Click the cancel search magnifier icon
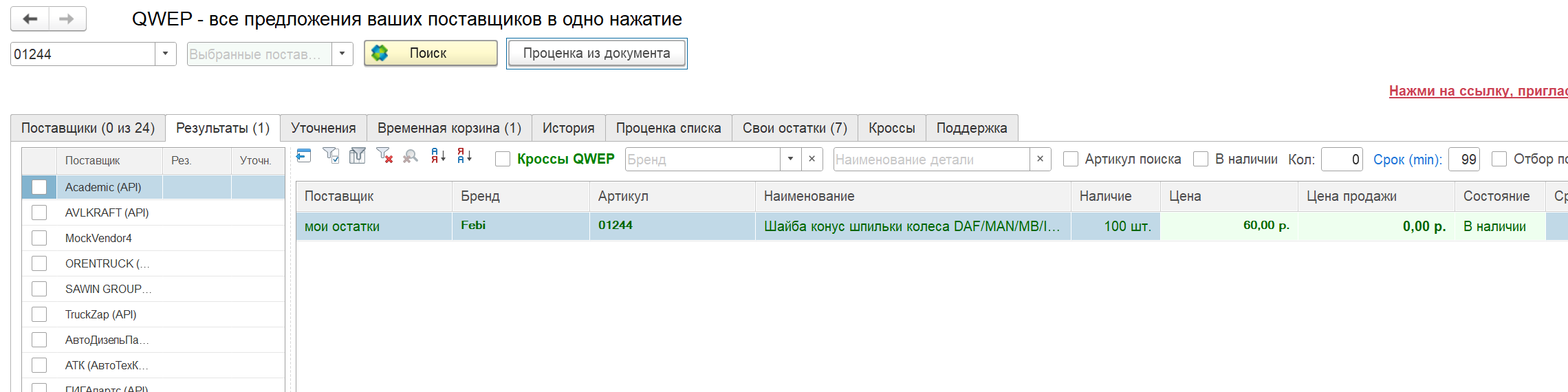The height and width of the screenshot is (392, 1568). click(411, 157)
